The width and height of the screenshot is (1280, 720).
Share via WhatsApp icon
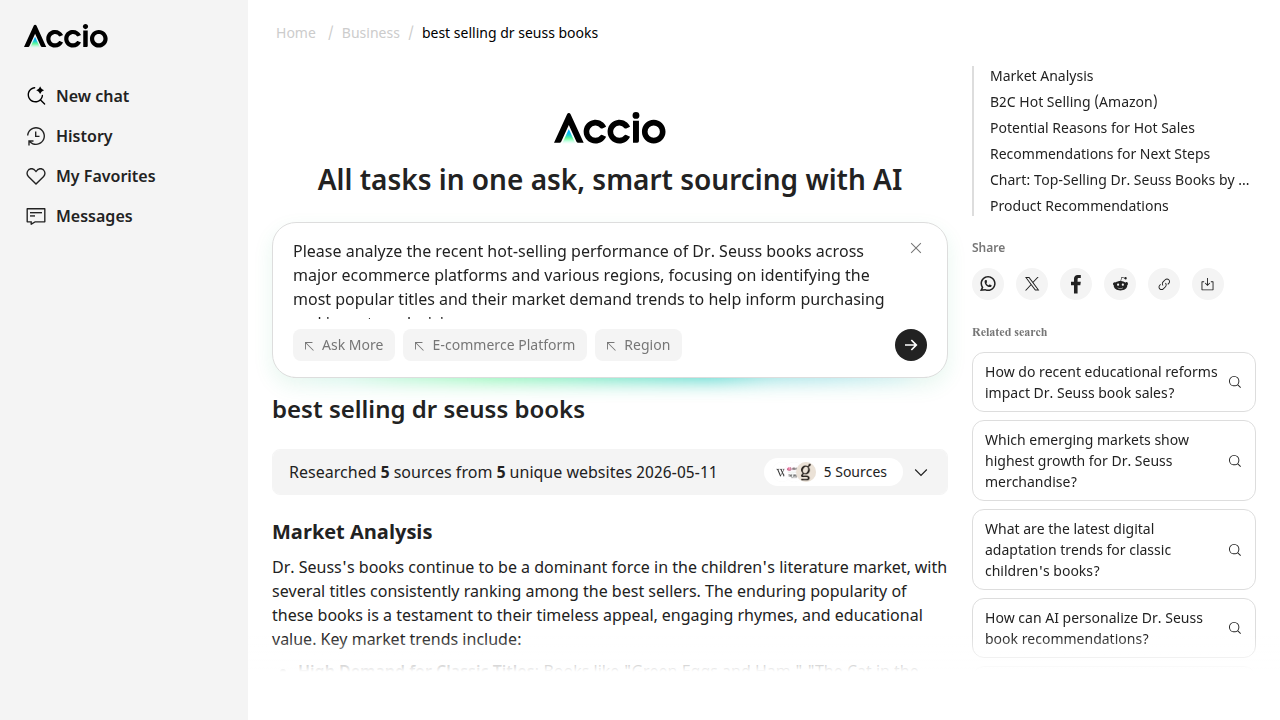988,284
